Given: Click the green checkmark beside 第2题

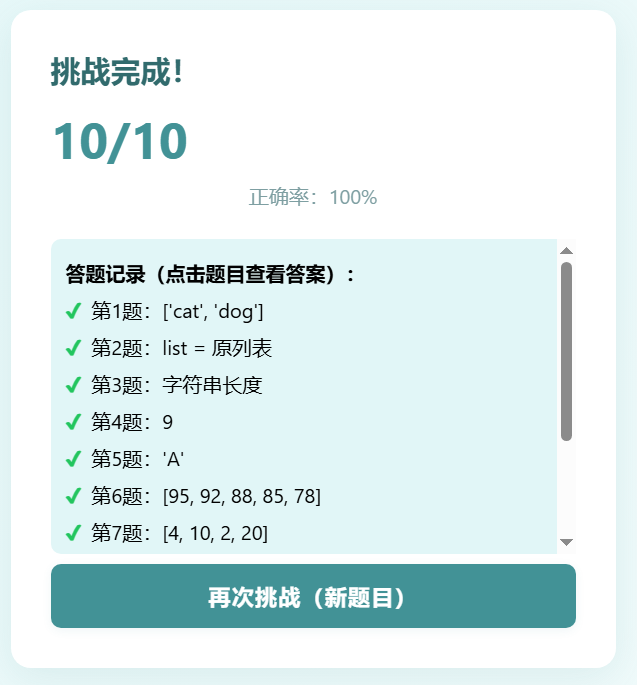Looking at the screenshot, I should 73,348.
